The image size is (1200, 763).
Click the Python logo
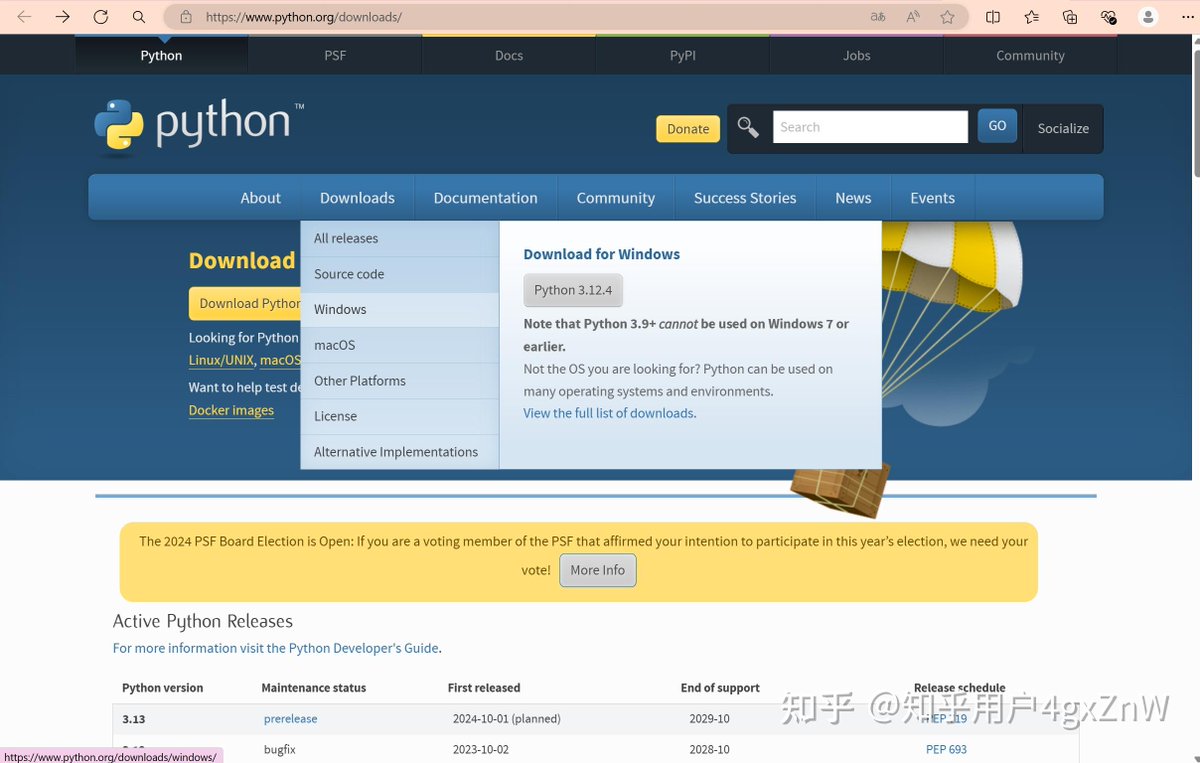click(x=198, y=127)
